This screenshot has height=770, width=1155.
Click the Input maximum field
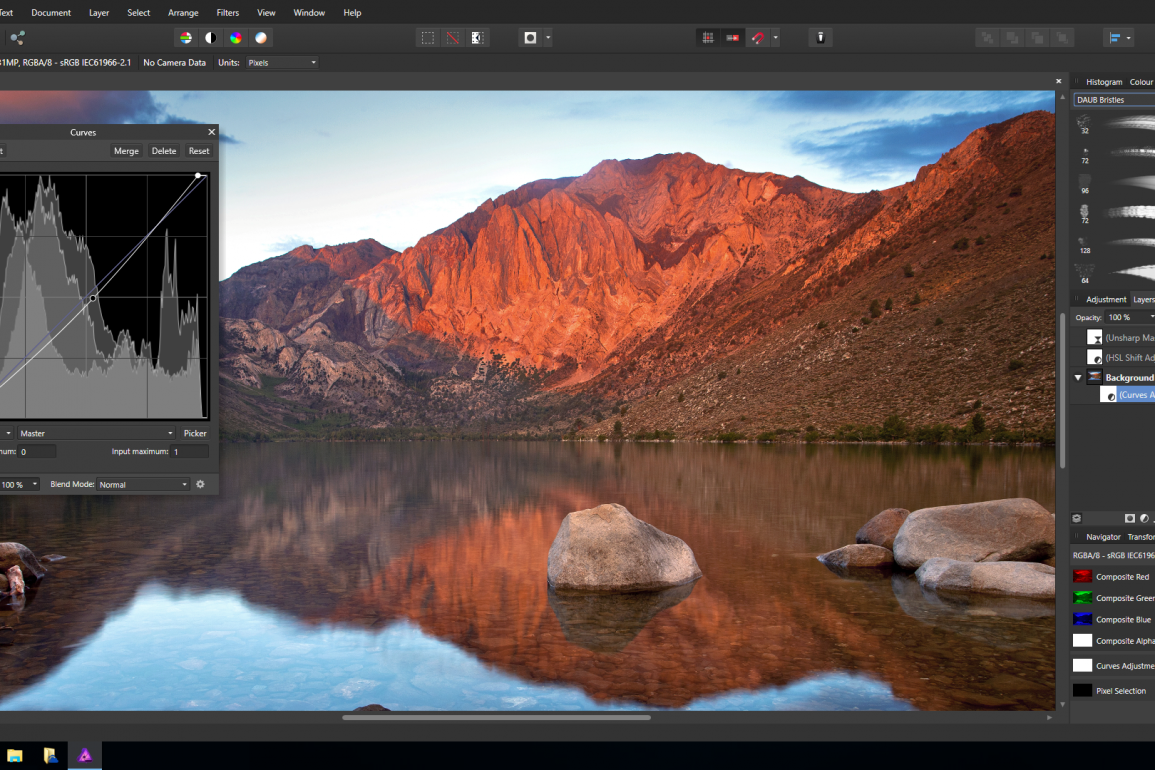tap(190, 451)
